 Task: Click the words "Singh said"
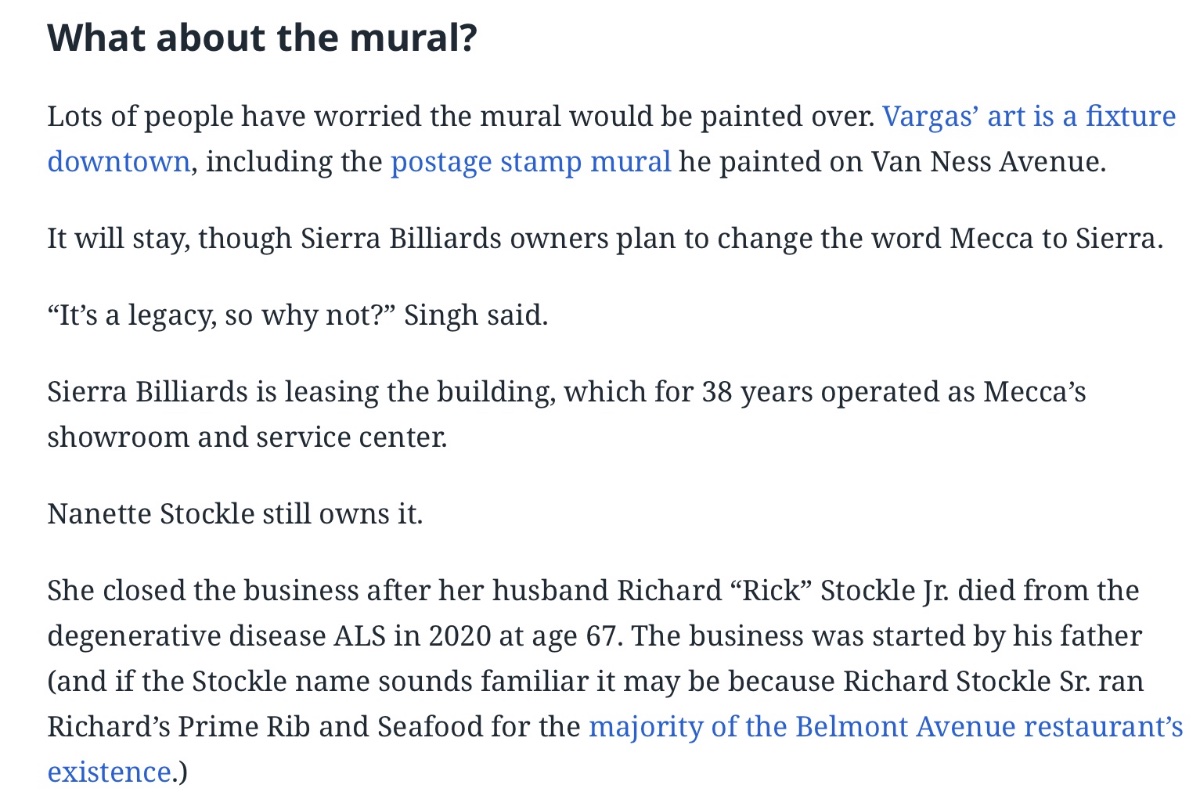pyautogui.click(x=476, y=317)
